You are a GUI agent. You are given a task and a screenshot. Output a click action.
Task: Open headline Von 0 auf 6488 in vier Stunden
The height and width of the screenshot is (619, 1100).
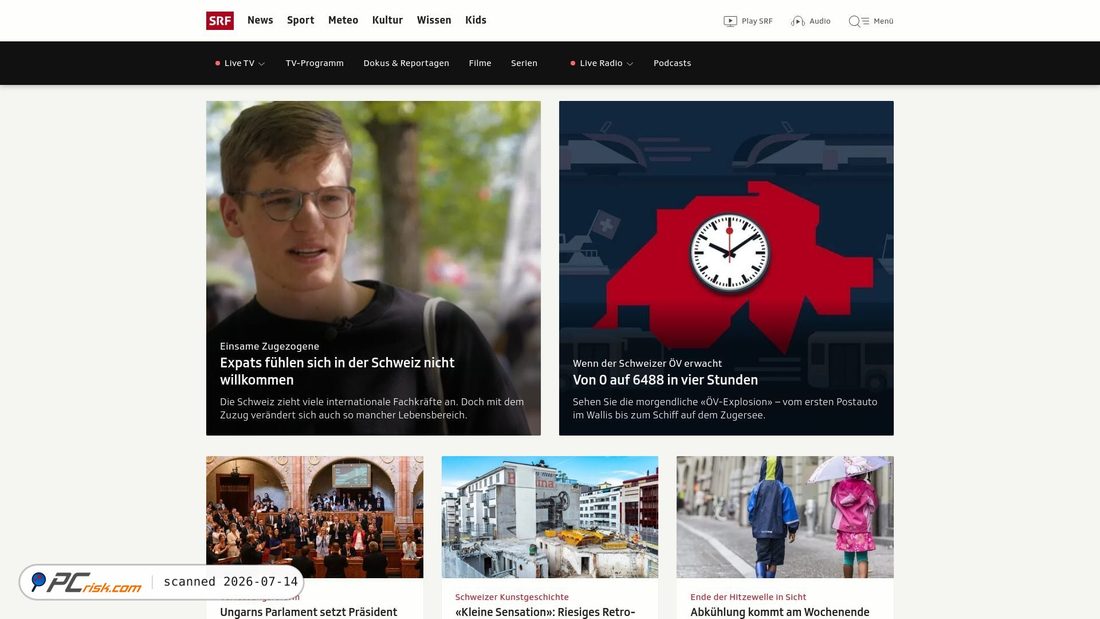[665, 380]
